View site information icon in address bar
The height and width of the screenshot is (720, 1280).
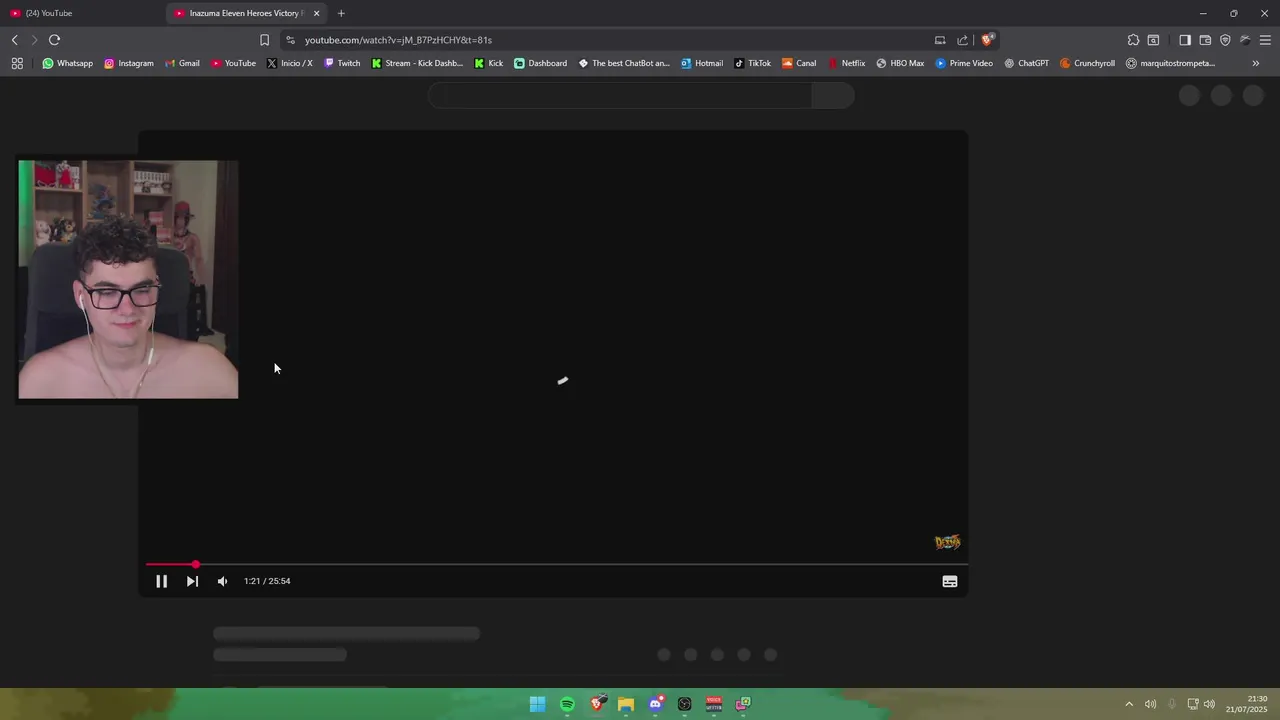(x=290, y=40)
